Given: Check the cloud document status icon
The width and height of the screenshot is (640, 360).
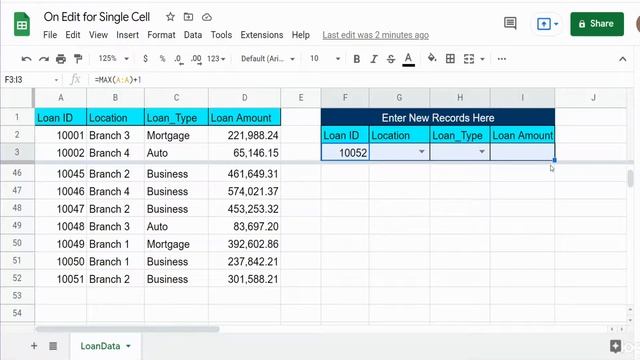Looking at the screenshot, I should [x=207, y=17].
